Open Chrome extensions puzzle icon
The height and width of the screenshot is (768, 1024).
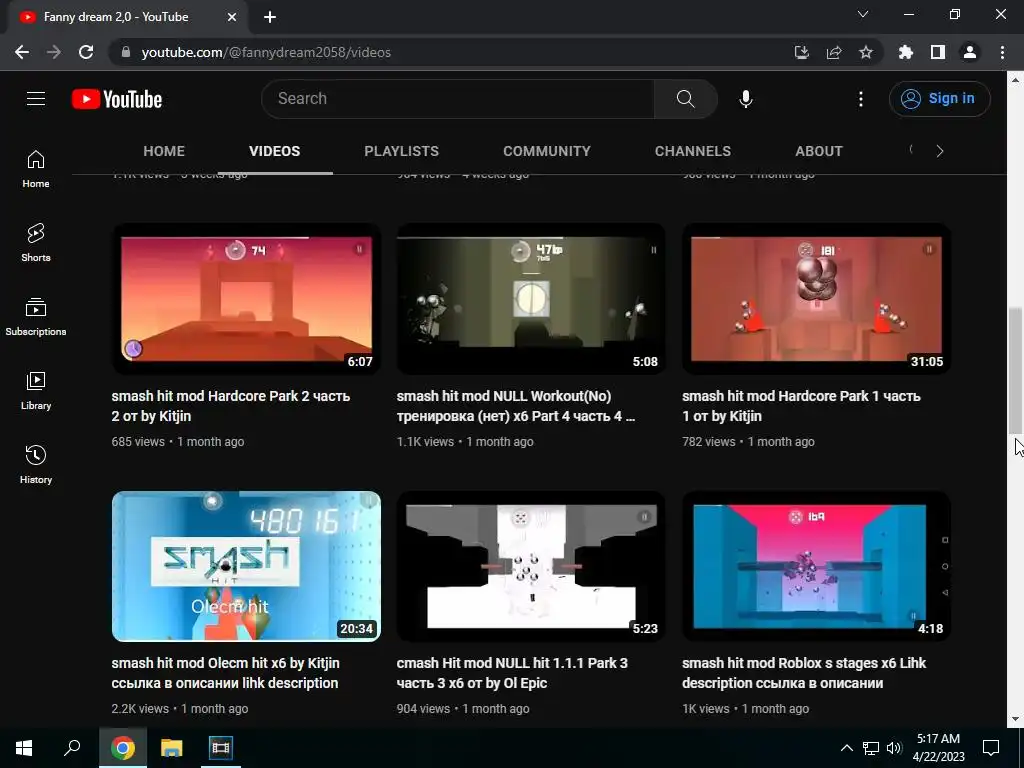click(905, 52)
